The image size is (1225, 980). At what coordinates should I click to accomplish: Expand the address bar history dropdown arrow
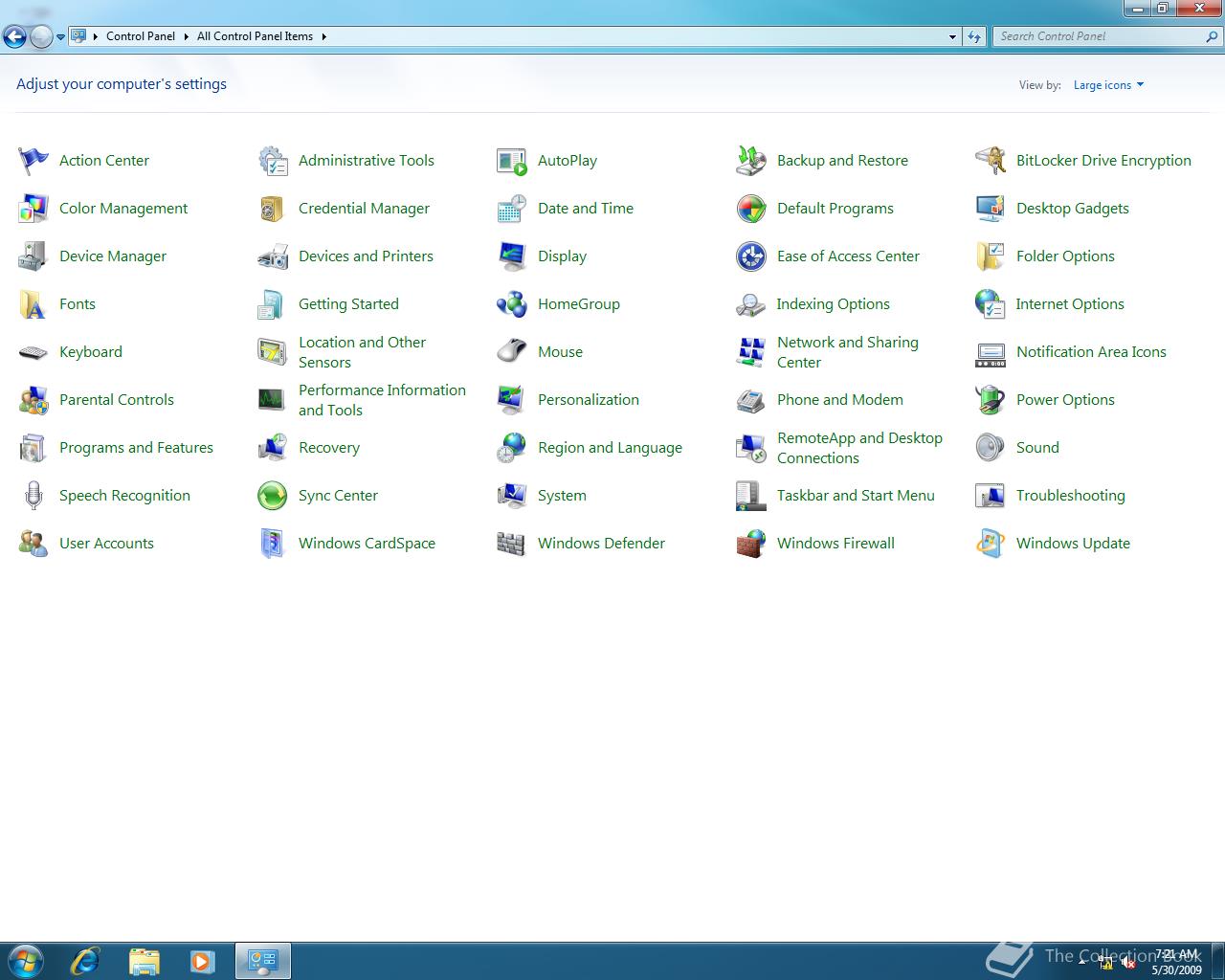(952, 36)
